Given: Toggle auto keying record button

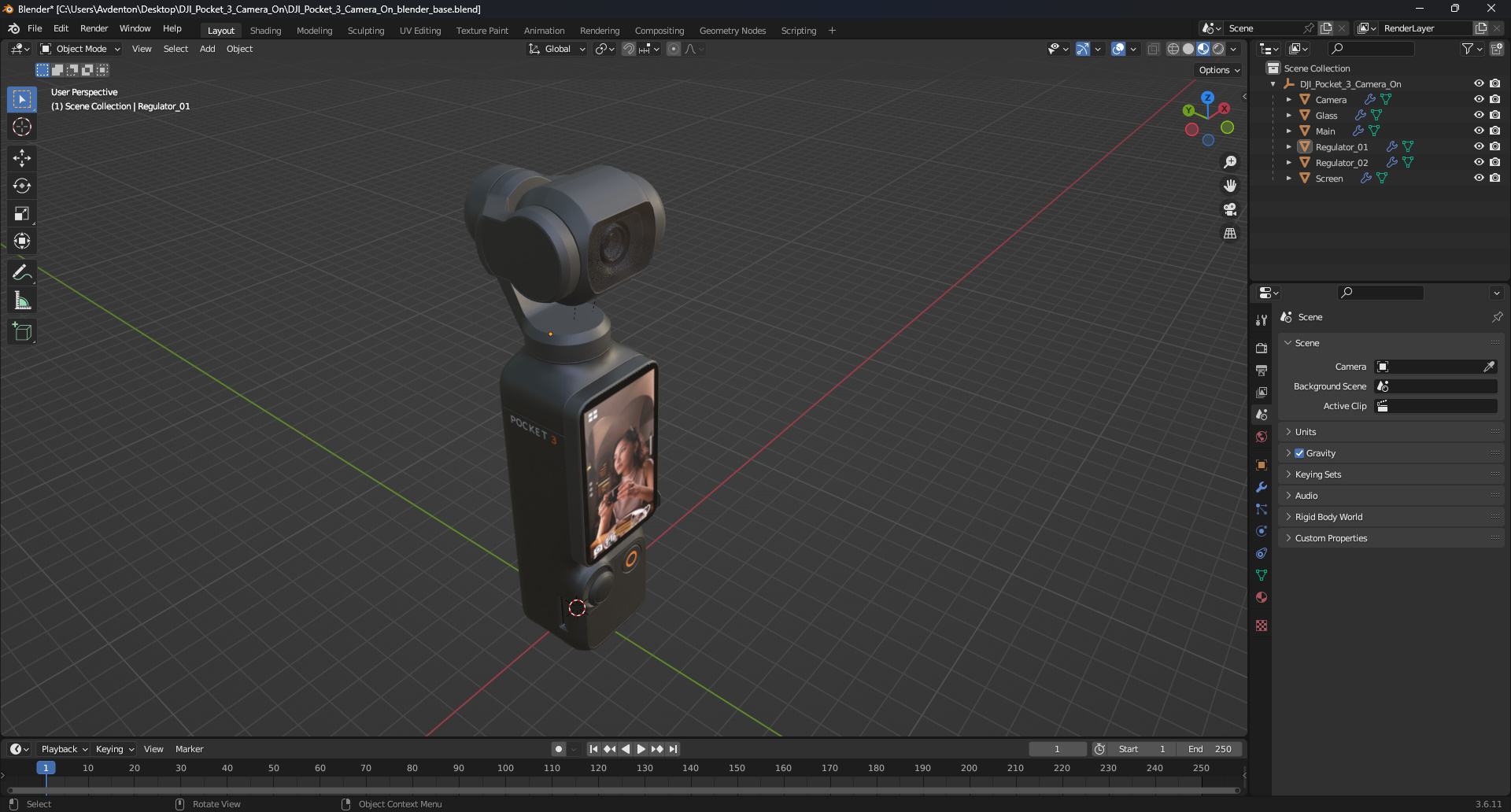Looking at the screenshot, I should 558,749.
